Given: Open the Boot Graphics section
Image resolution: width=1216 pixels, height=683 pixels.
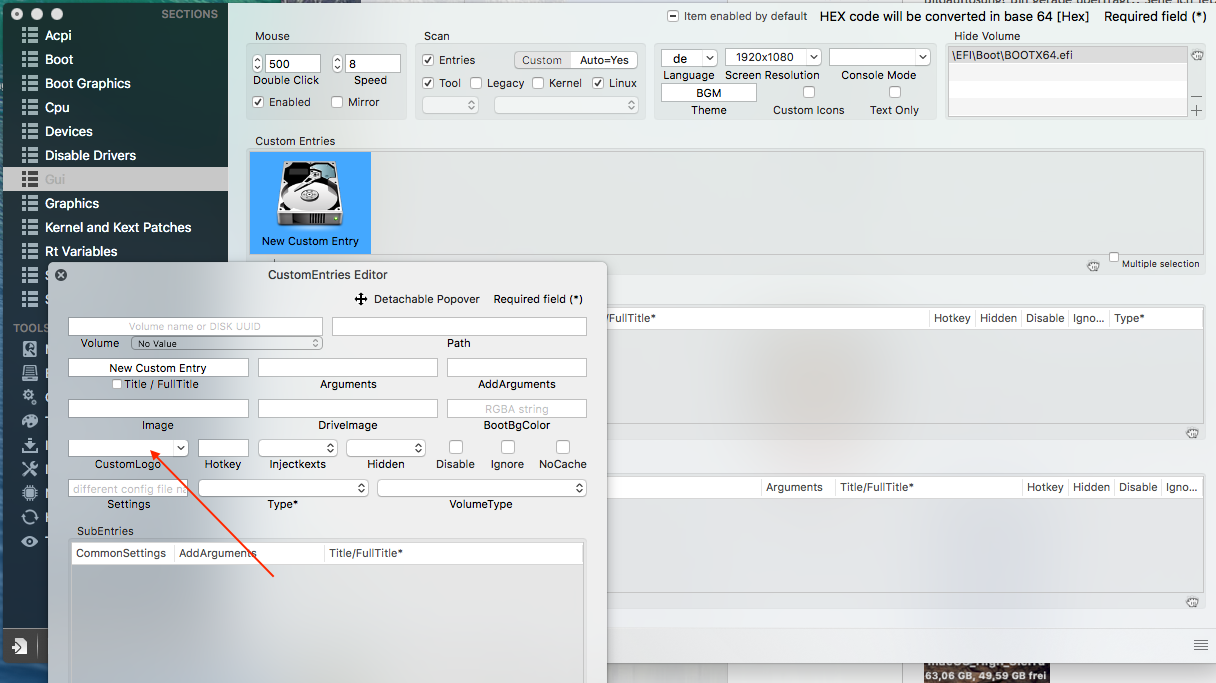Looking at the screenshot, I should point(88,83).
